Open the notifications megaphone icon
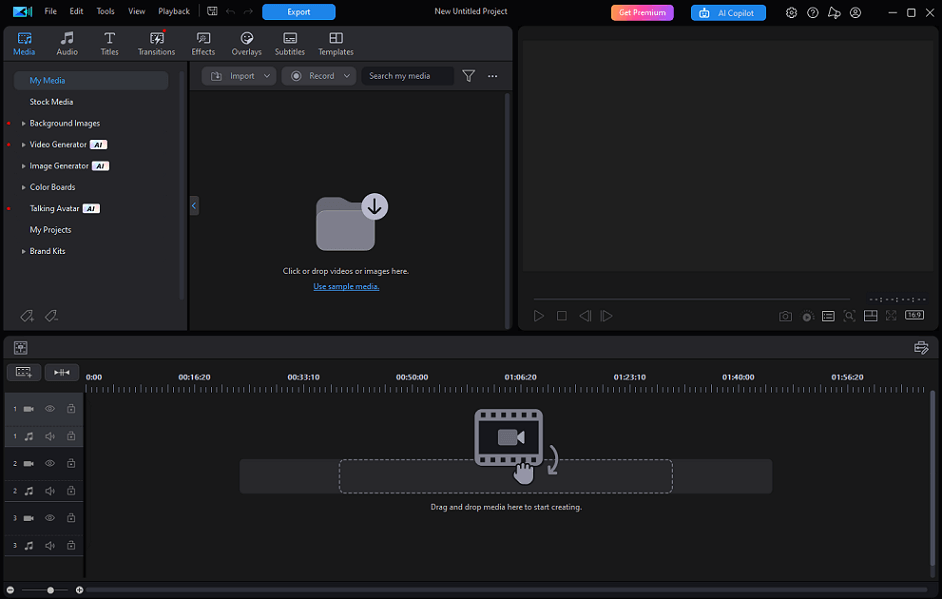942x599 pixels. pyautogui.click(x=834, y=13)
